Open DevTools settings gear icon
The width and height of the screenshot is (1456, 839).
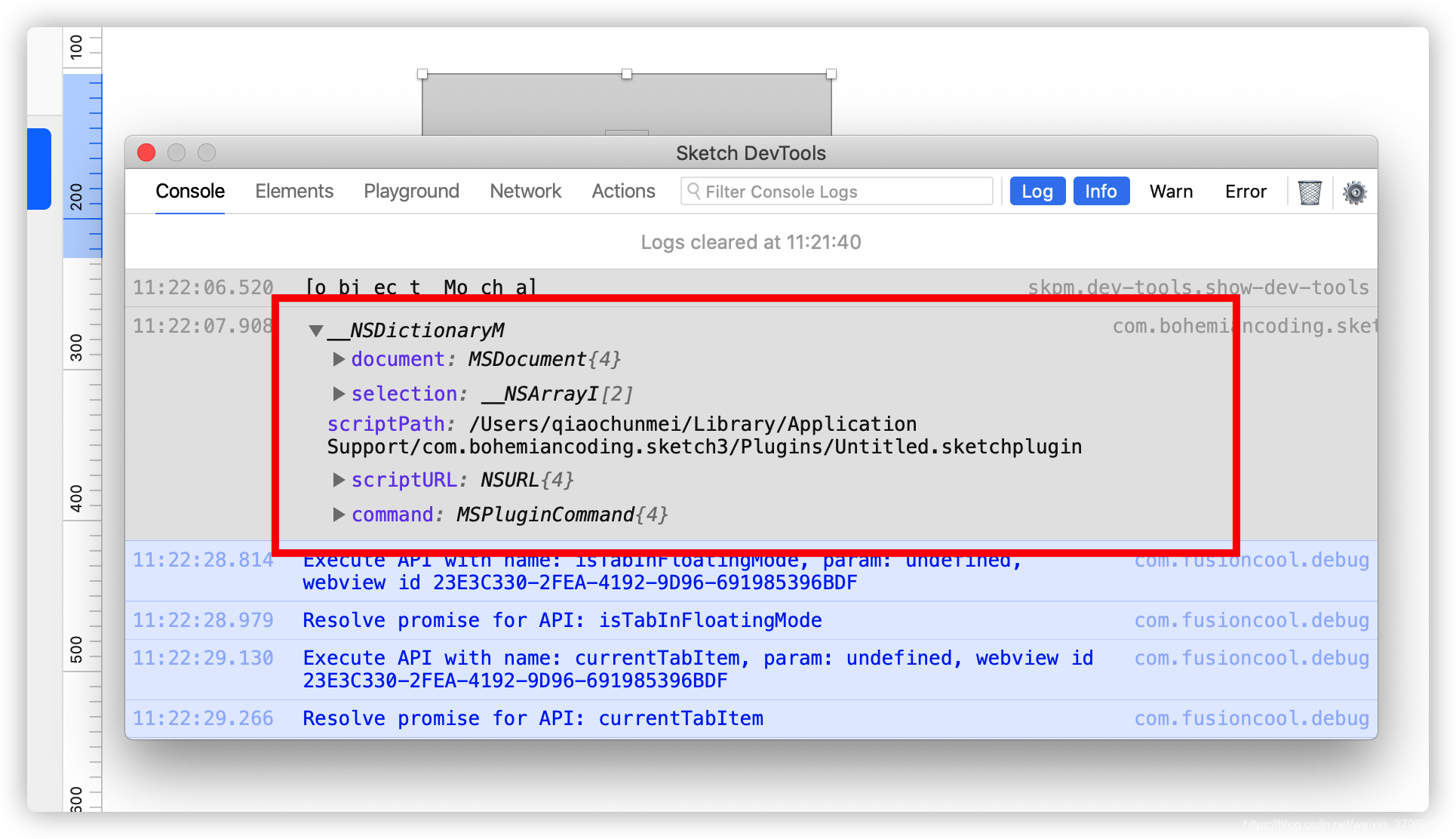(x=1354, y=192)
